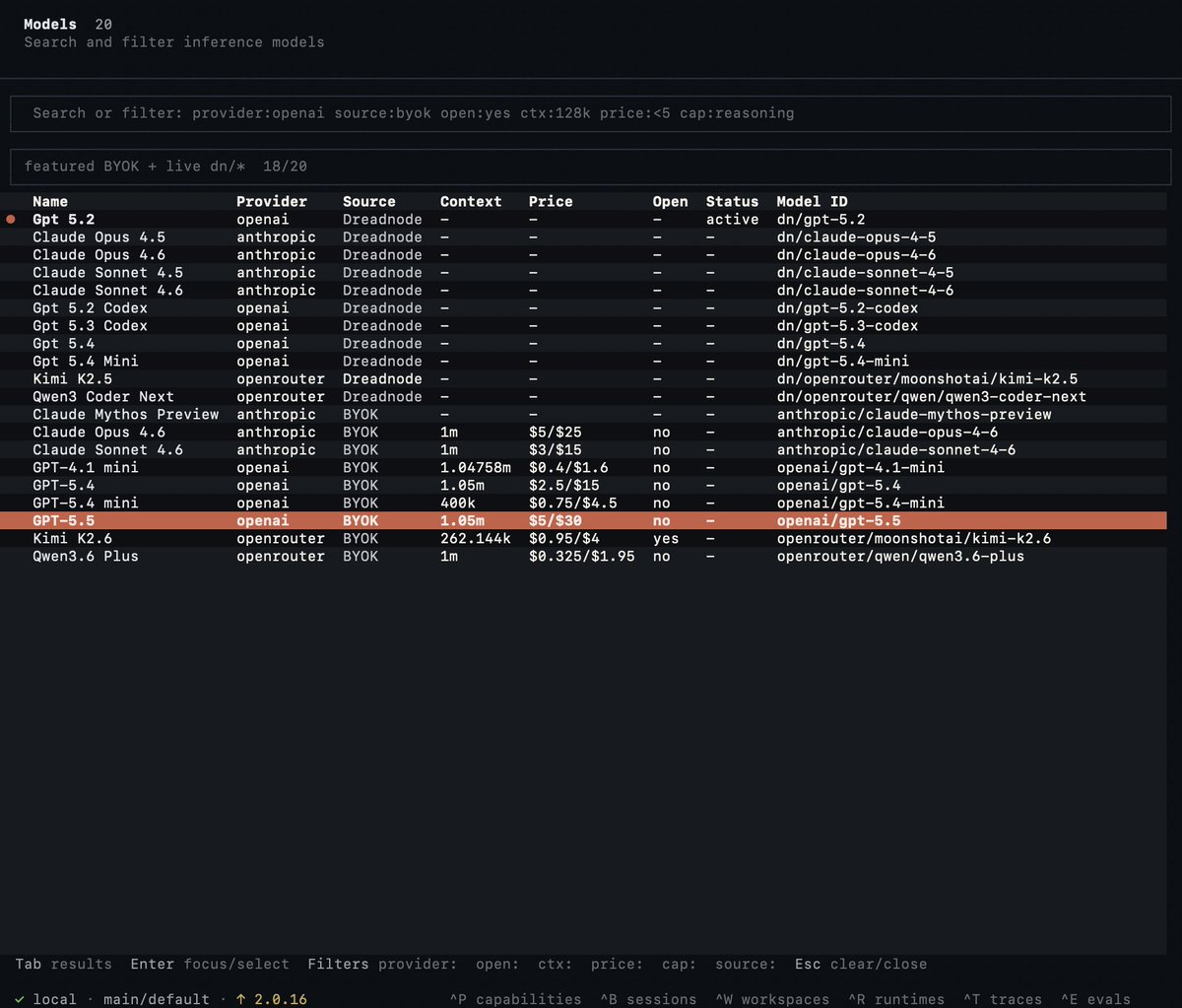Click the ctx: filter hint
The image size is (1182, 1008).
[x=555, y=965]
